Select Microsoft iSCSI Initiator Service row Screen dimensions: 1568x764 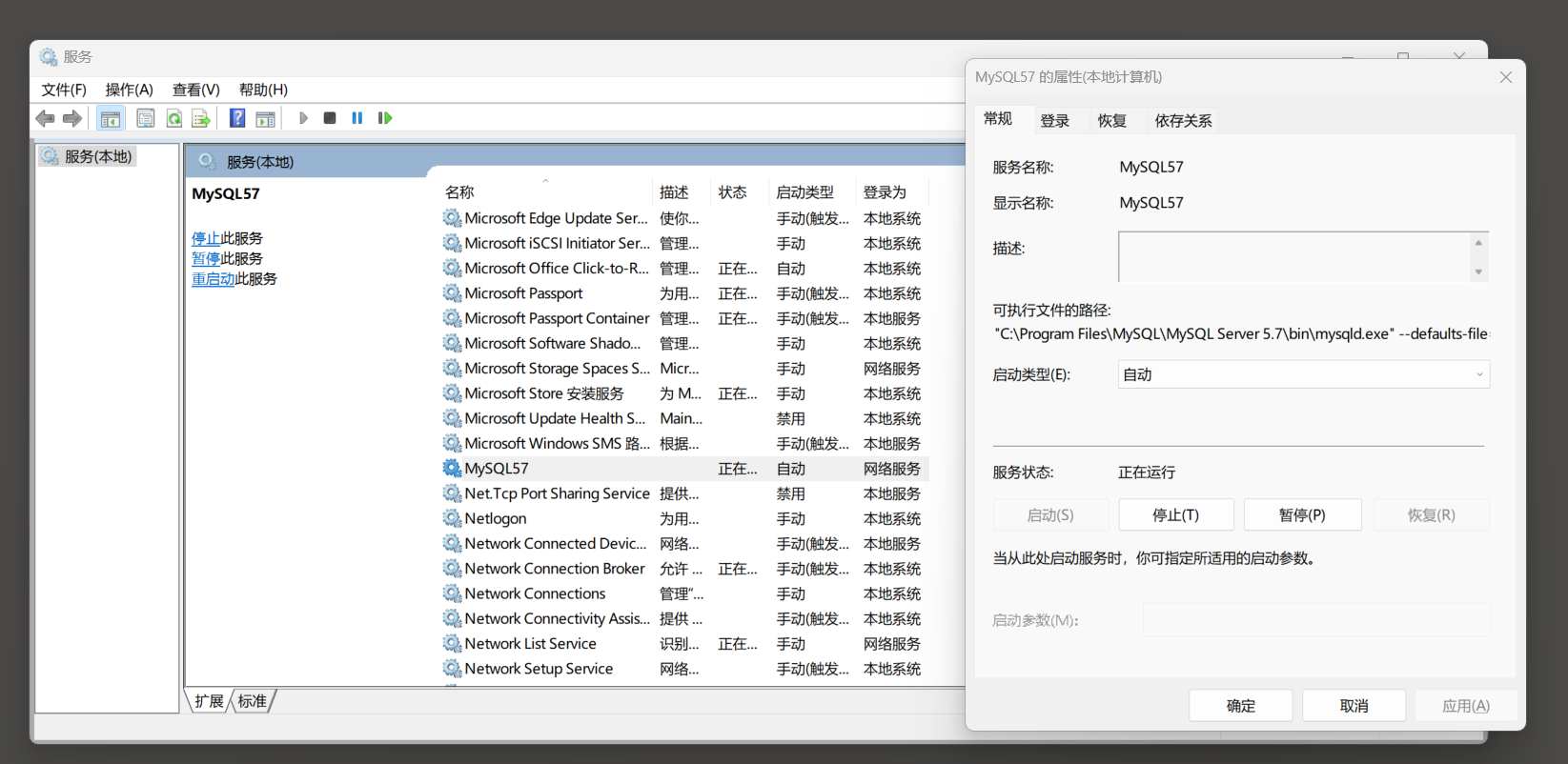coord(684,243)
